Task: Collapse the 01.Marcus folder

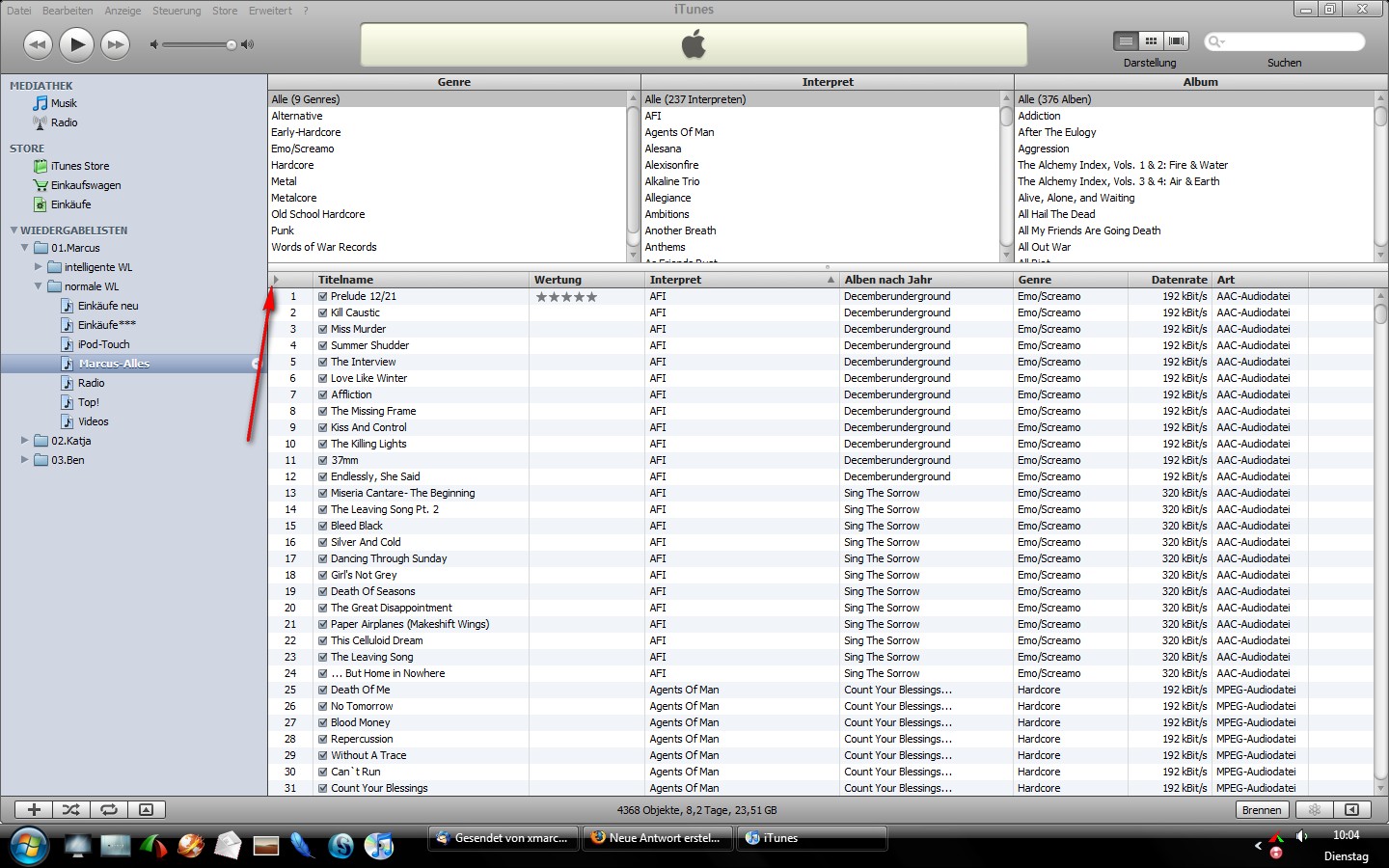Action: coord(25,248)
